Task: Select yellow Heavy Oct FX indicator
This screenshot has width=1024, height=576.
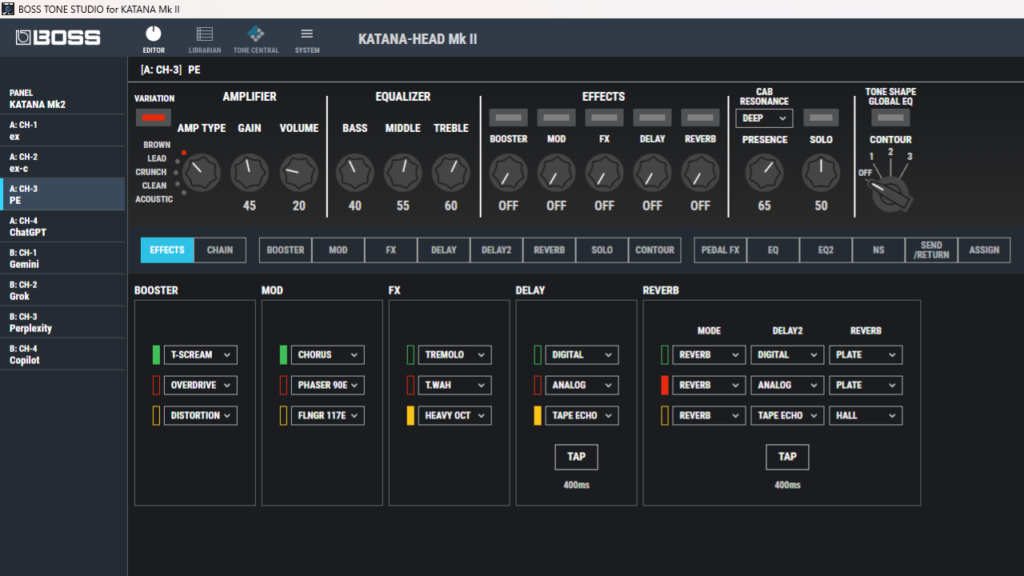Action: coord(410,415)
